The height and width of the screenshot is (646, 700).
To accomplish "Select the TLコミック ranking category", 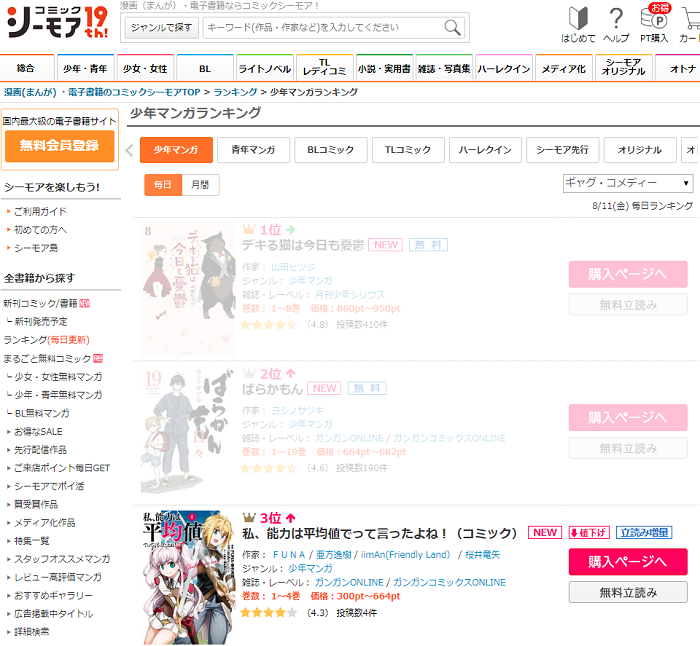I will 408,150.
